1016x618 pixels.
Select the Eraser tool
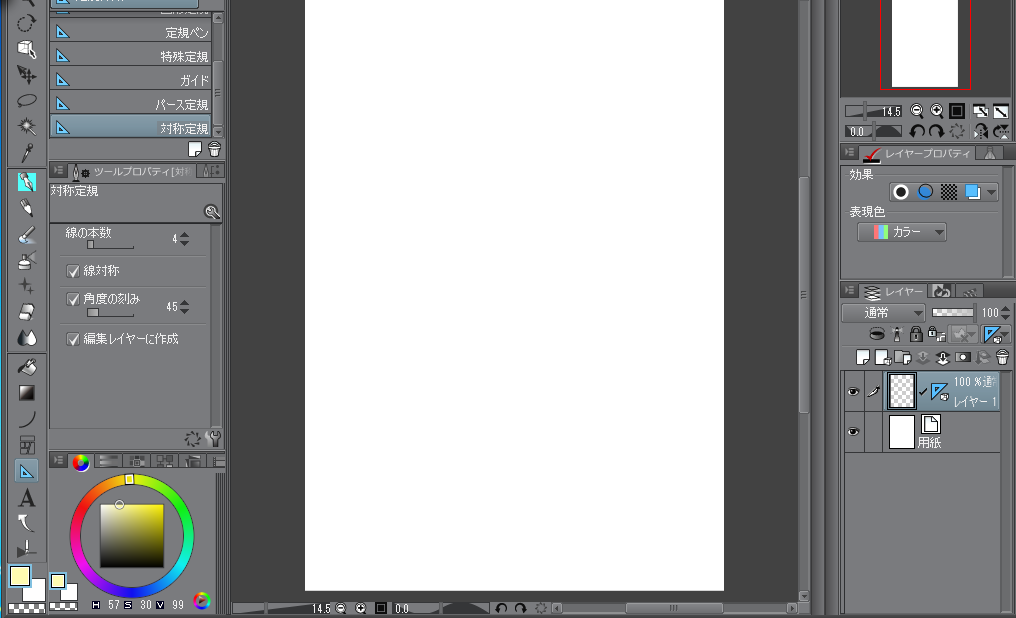tap(26, 312)
